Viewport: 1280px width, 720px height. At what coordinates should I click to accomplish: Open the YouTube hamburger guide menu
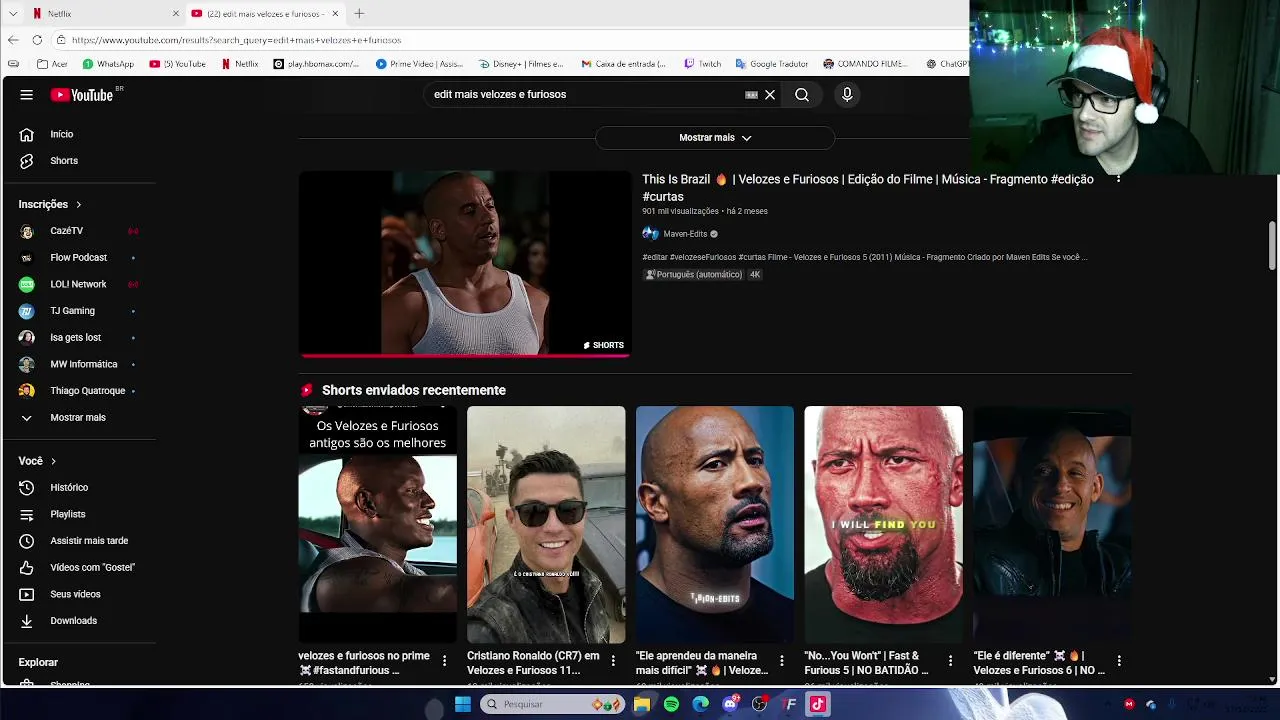tap(27, 95)
